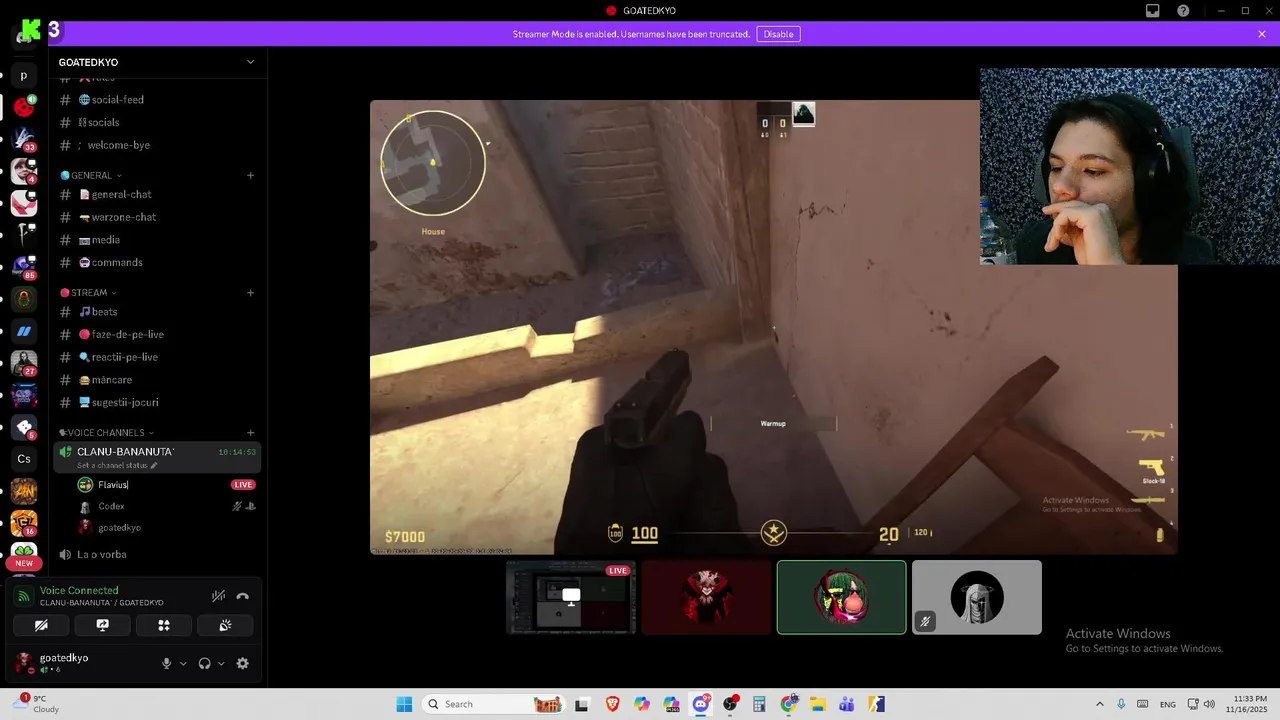Open the share your screen button

tap(102, 625)
